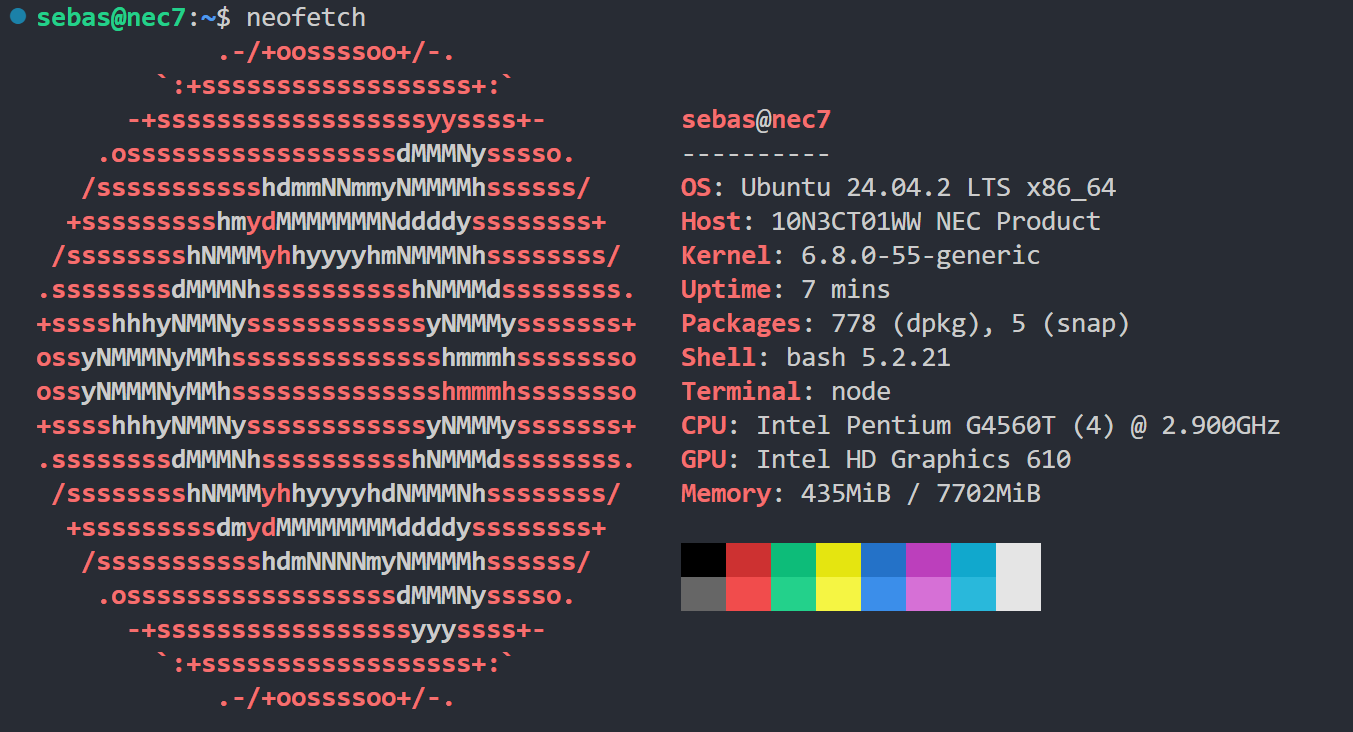Click the CPU Intel Pentium line
This screenshot has width=1353, height=732.
pos(980,426)
